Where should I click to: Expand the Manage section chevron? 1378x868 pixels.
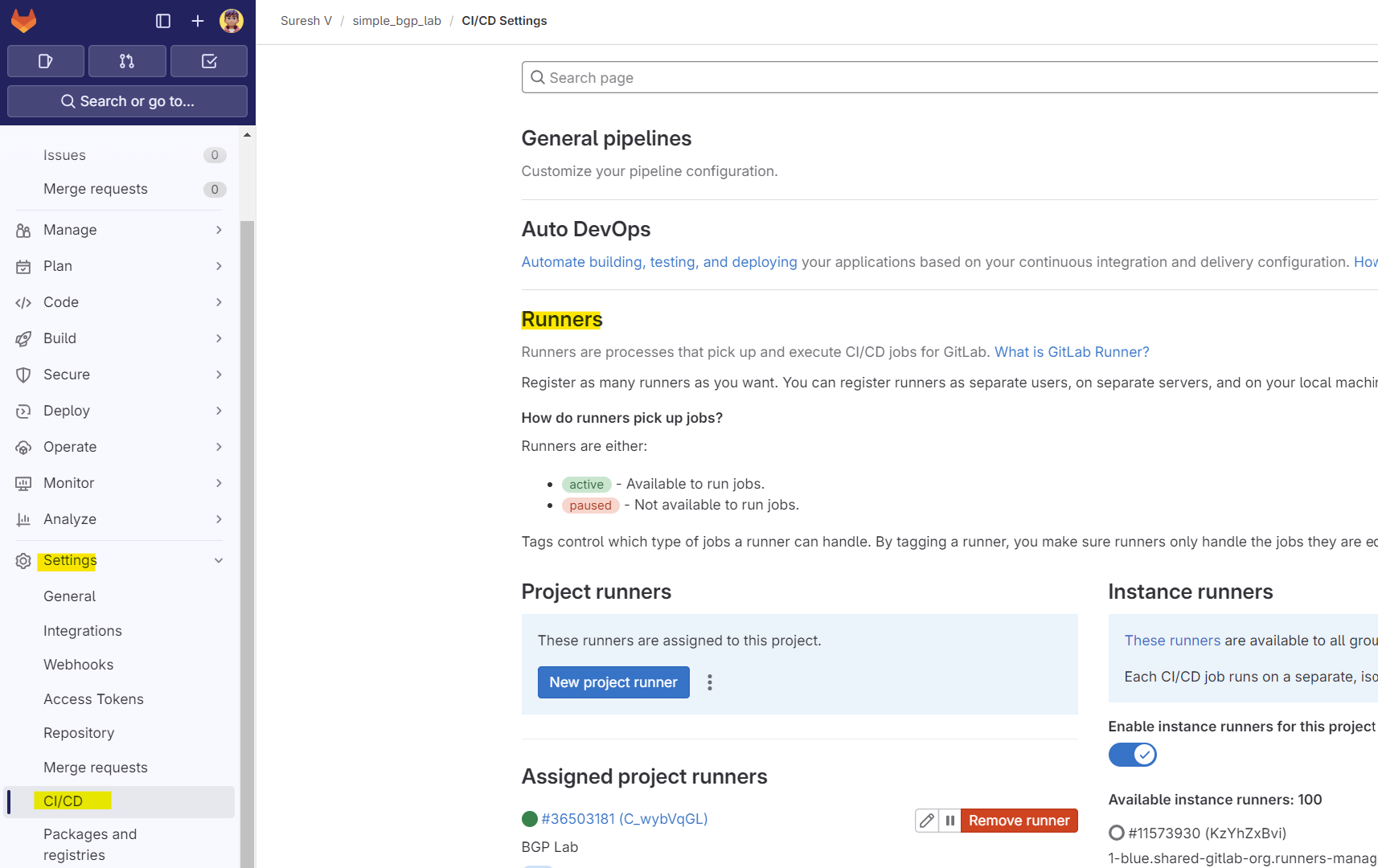[x=219, y=230]
